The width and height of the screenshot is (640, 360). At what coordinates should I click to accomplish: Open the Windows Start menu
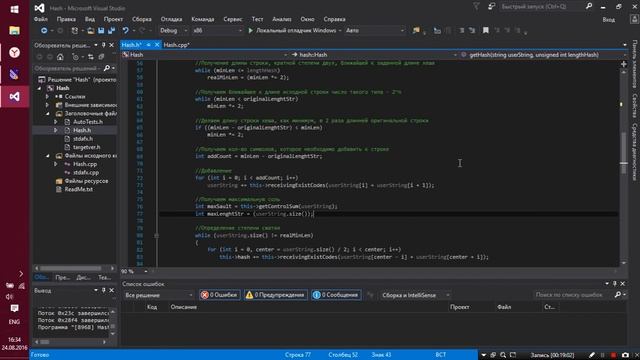point(14,9)
